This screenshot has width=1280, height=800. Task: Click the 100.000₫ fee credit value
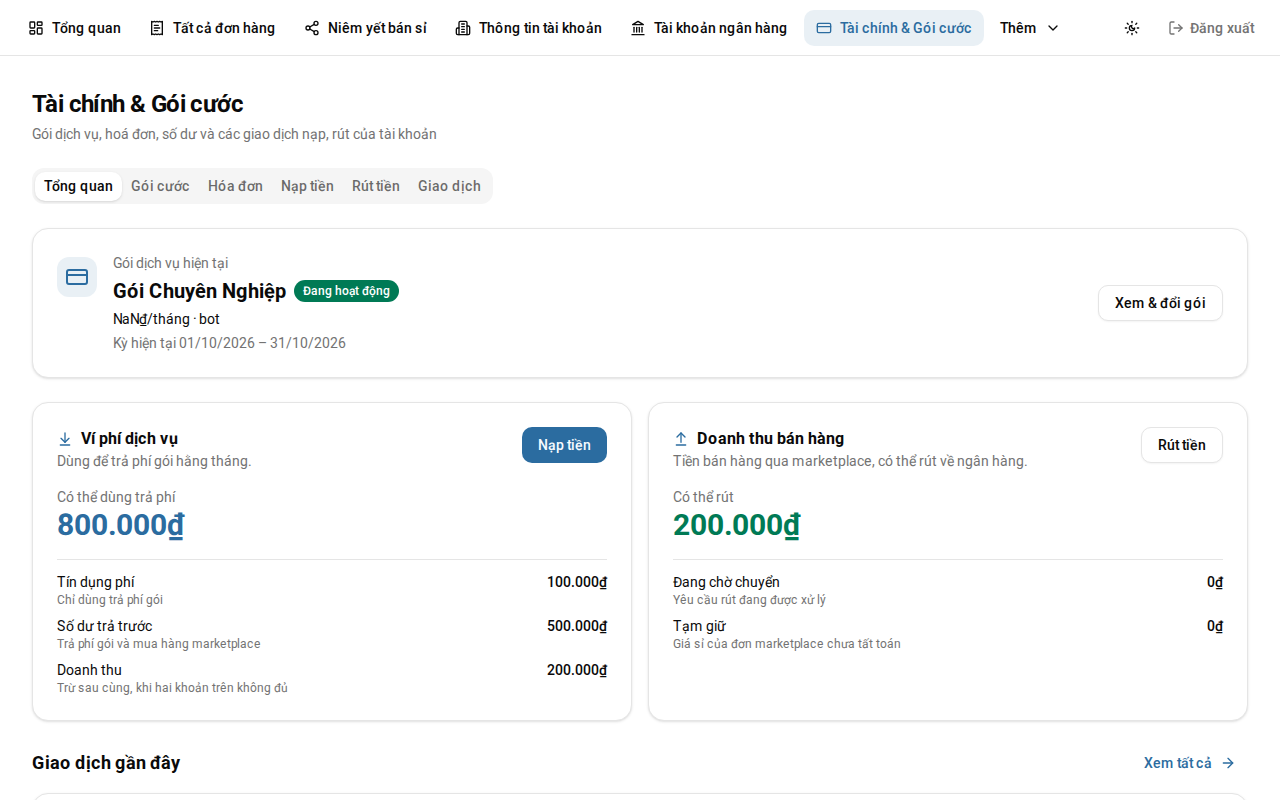click(x=577, y=582)
